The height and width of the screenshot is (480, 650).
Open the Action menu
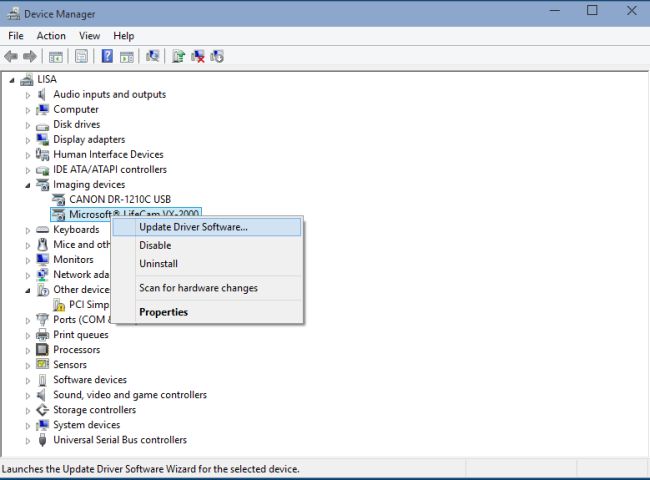[51, 36]
